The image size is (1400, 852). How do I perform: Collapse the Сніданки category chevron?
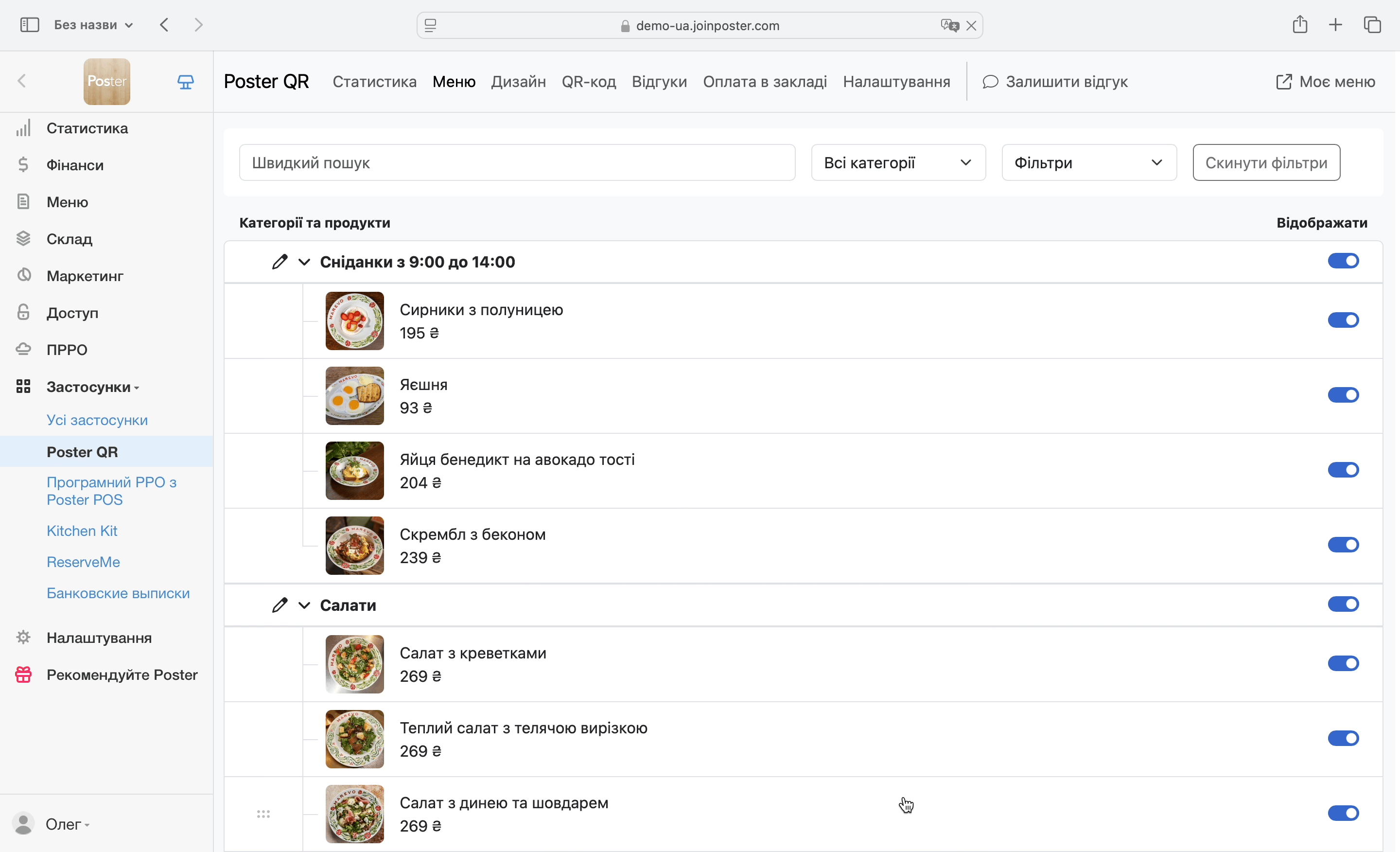(x=304, y=262)
